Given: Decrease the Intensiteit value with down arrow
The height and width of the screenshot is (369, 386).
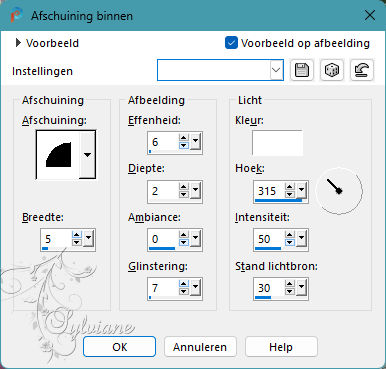Looking at the screenshot, I should (289, 242).
